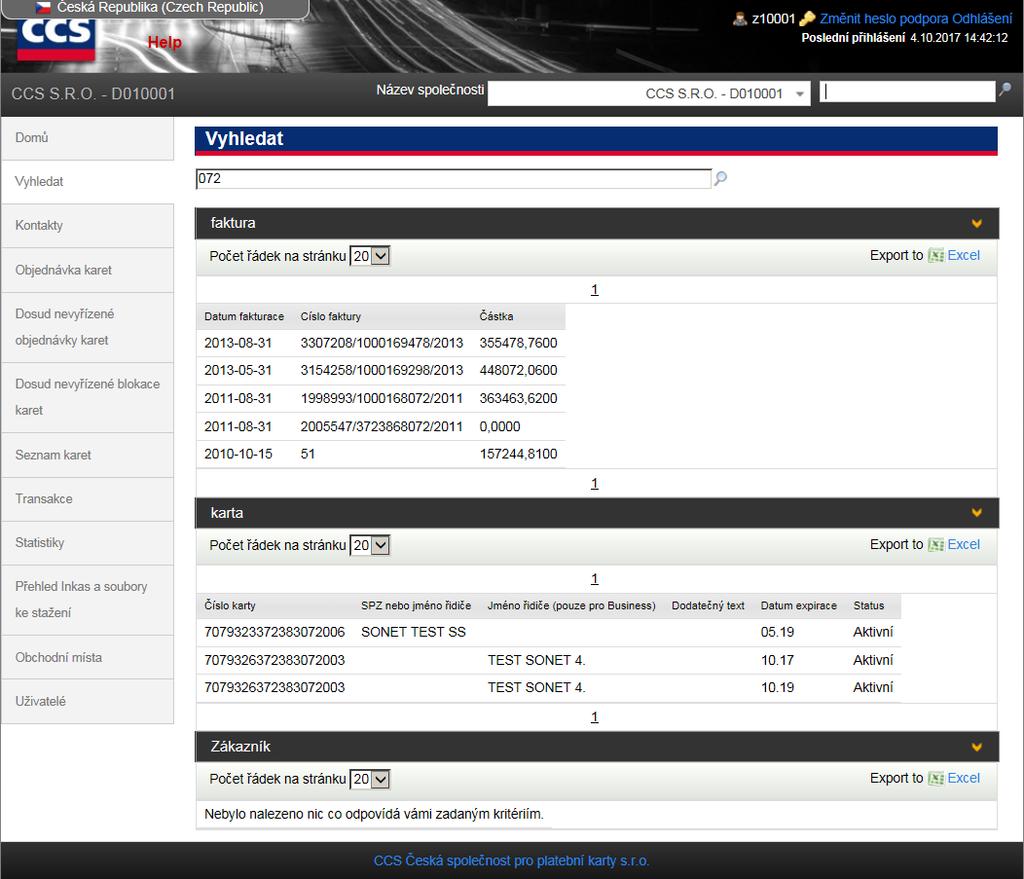Click expiry date 10.17 in karta table
Screen dimensions: 1024x879
pos(777,661)
